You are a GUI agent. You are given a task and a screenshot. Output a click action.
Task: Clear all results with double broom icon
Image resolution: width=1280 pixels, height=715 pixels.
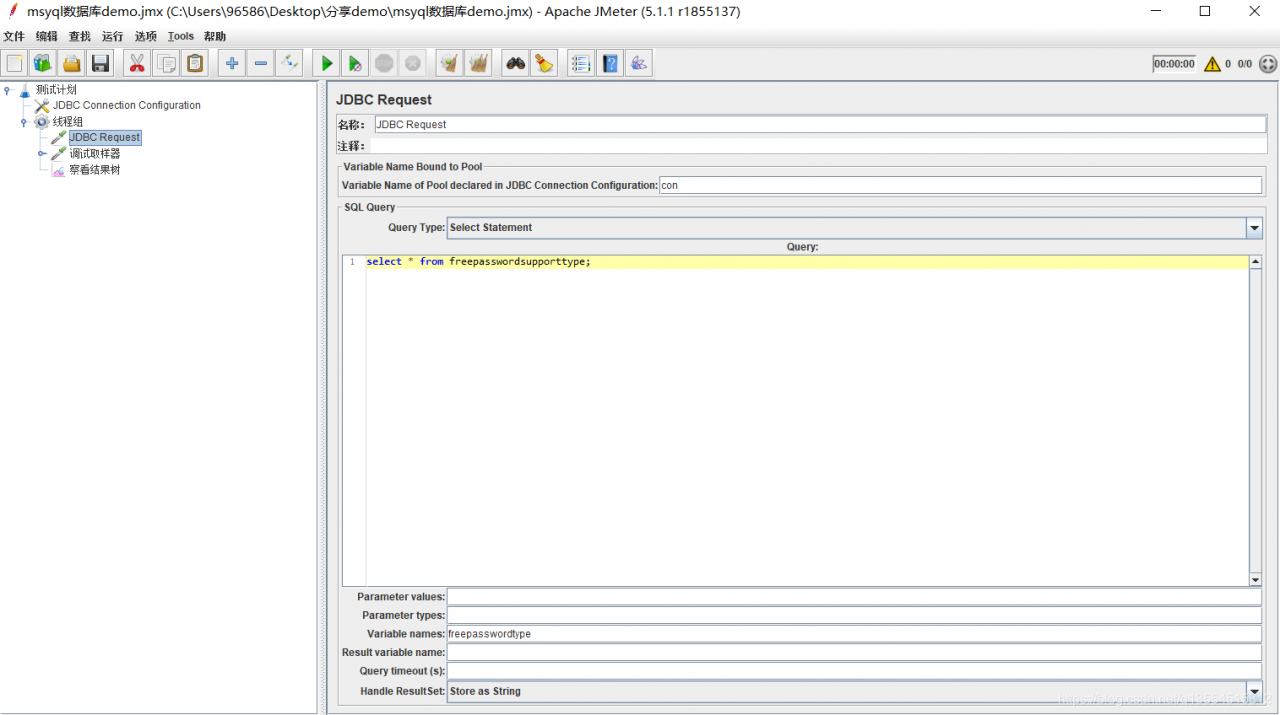click(x=478, y=64)
